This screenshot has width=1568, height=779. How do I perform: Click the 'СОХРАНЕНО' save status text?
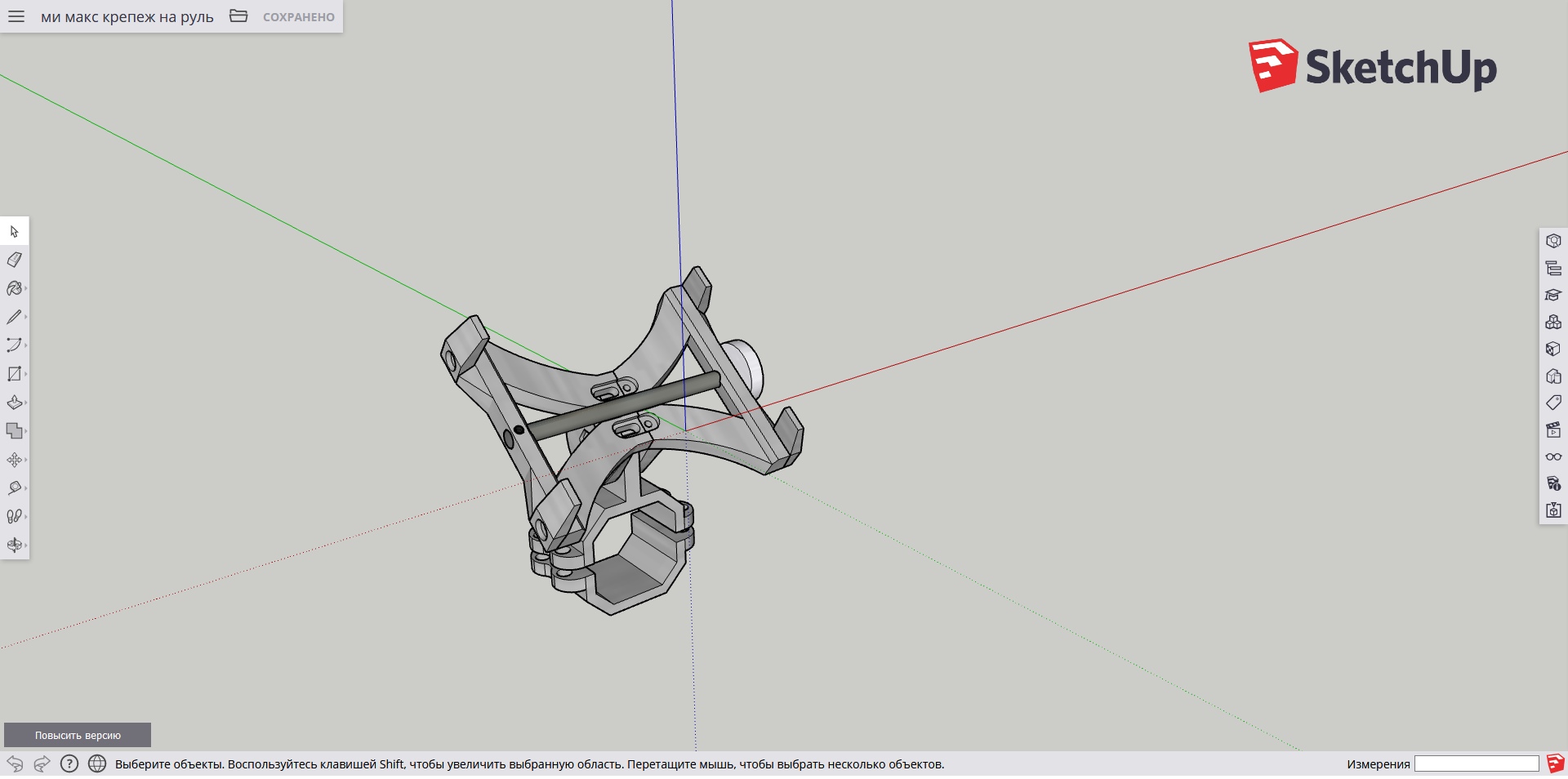pos(299,17)
